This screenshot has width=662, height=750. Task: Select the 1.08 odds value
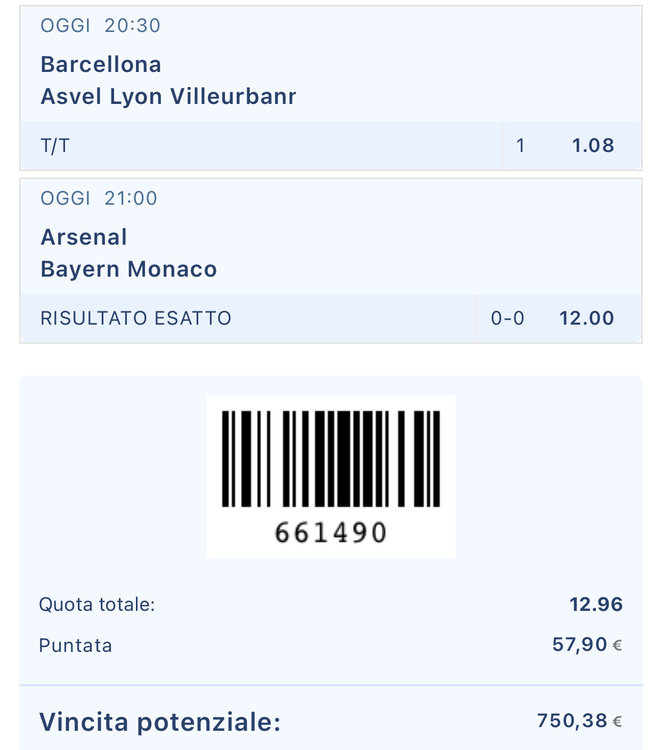[x=592, y=146]
